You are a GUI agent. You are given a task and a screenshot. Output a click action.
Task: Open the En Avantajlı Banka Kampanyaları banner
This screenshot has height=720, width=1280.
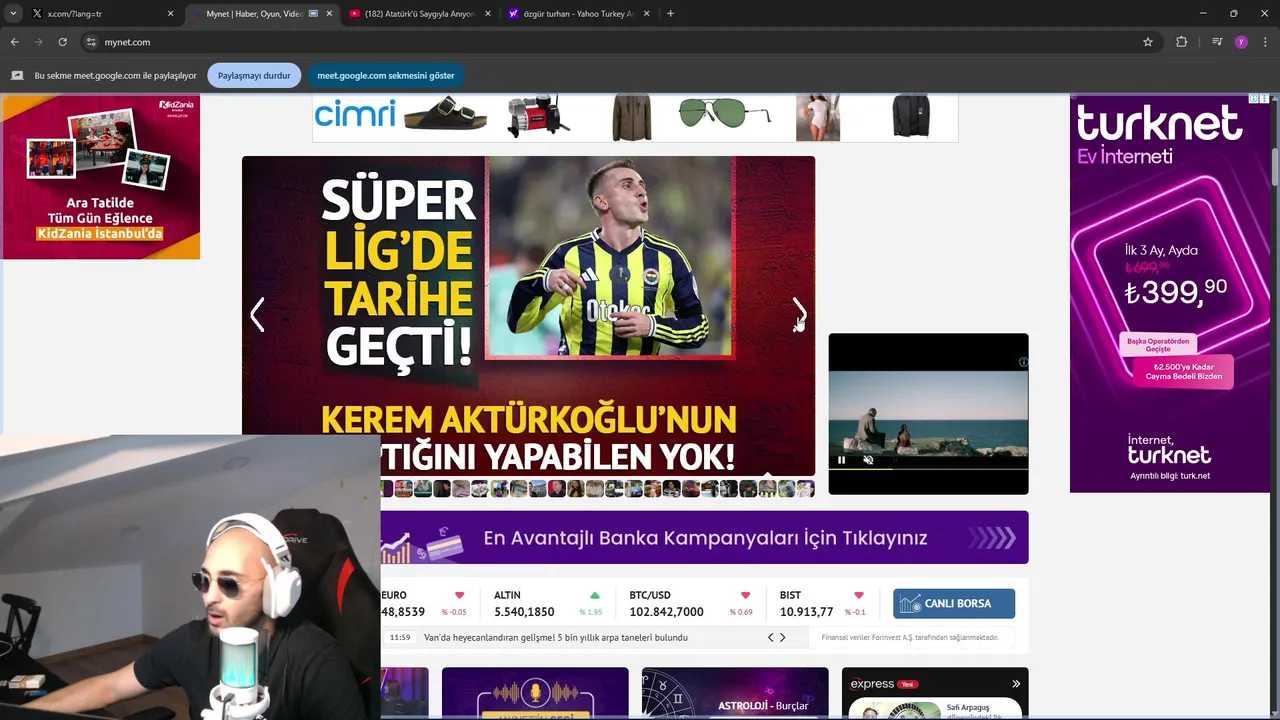704,538
